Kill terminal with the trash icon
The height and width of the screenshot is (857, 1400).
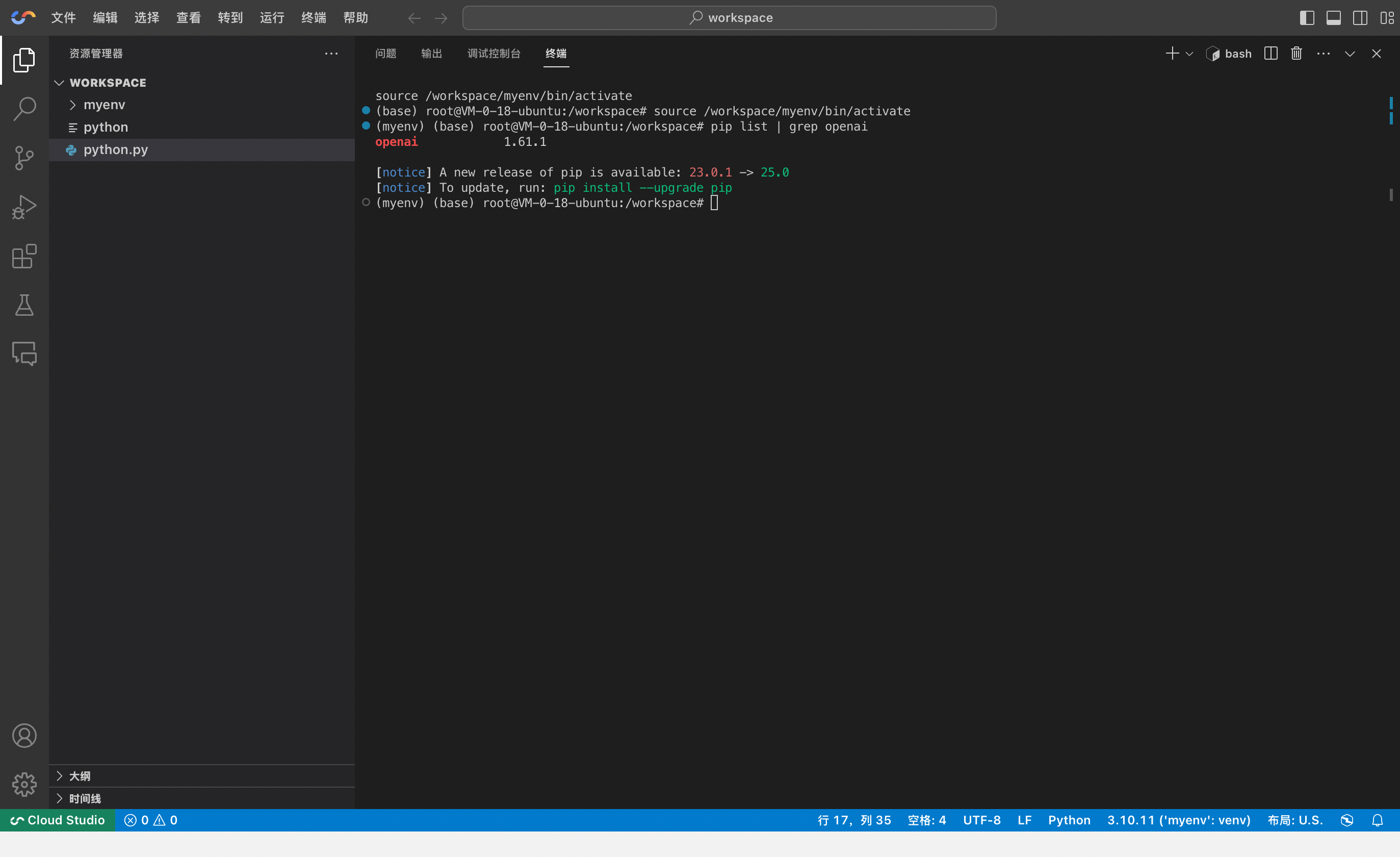[1296, 54]
